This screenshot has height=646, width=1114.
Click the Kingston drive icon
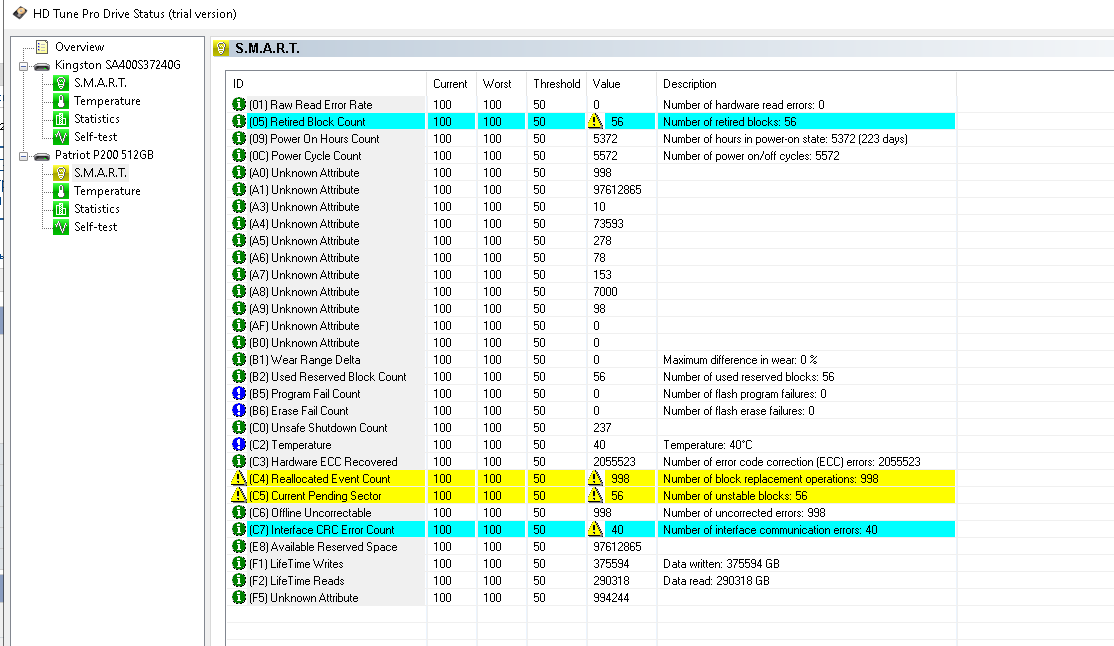(42, 66)
